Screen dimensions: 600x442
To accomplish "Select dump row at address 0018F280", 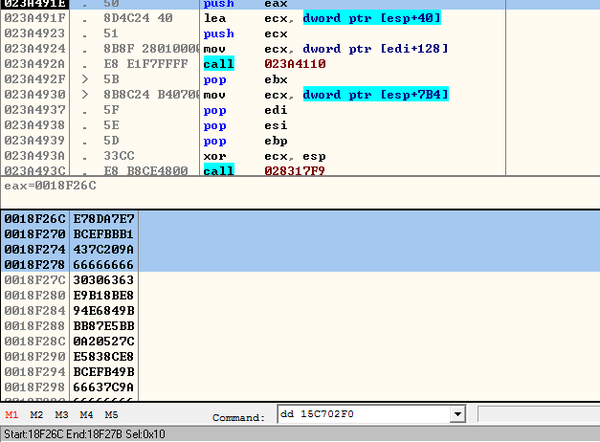I will (300, 295).
